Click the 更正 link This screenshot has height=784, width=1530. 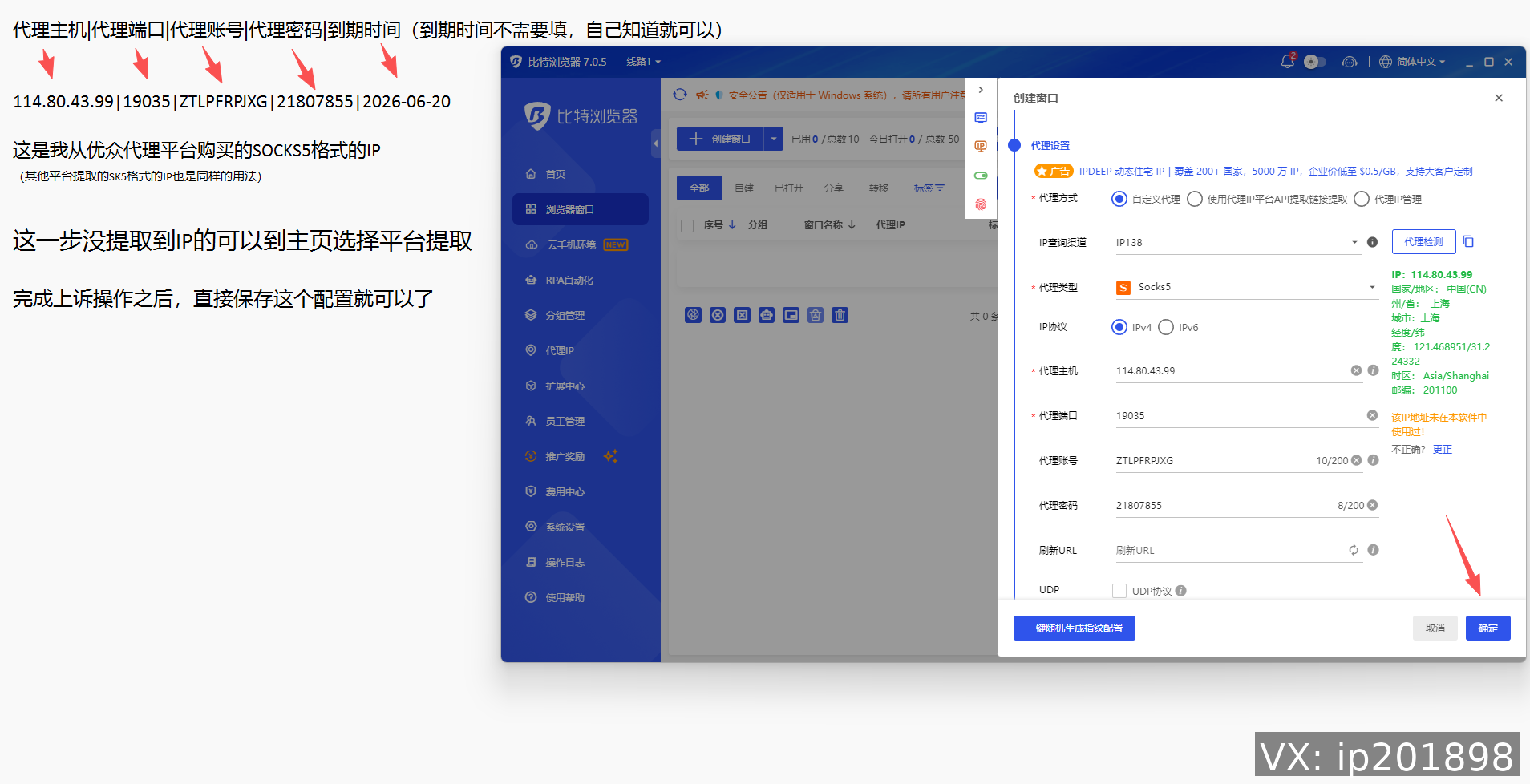[x=1443, y=449]
